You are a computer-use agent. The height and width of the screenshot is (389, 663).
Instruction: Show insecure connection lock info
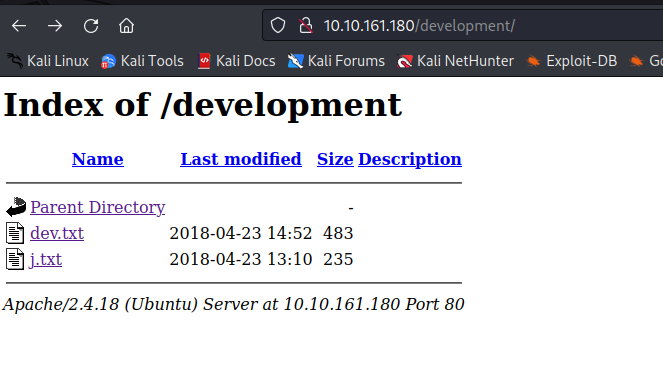click(306, 25)
